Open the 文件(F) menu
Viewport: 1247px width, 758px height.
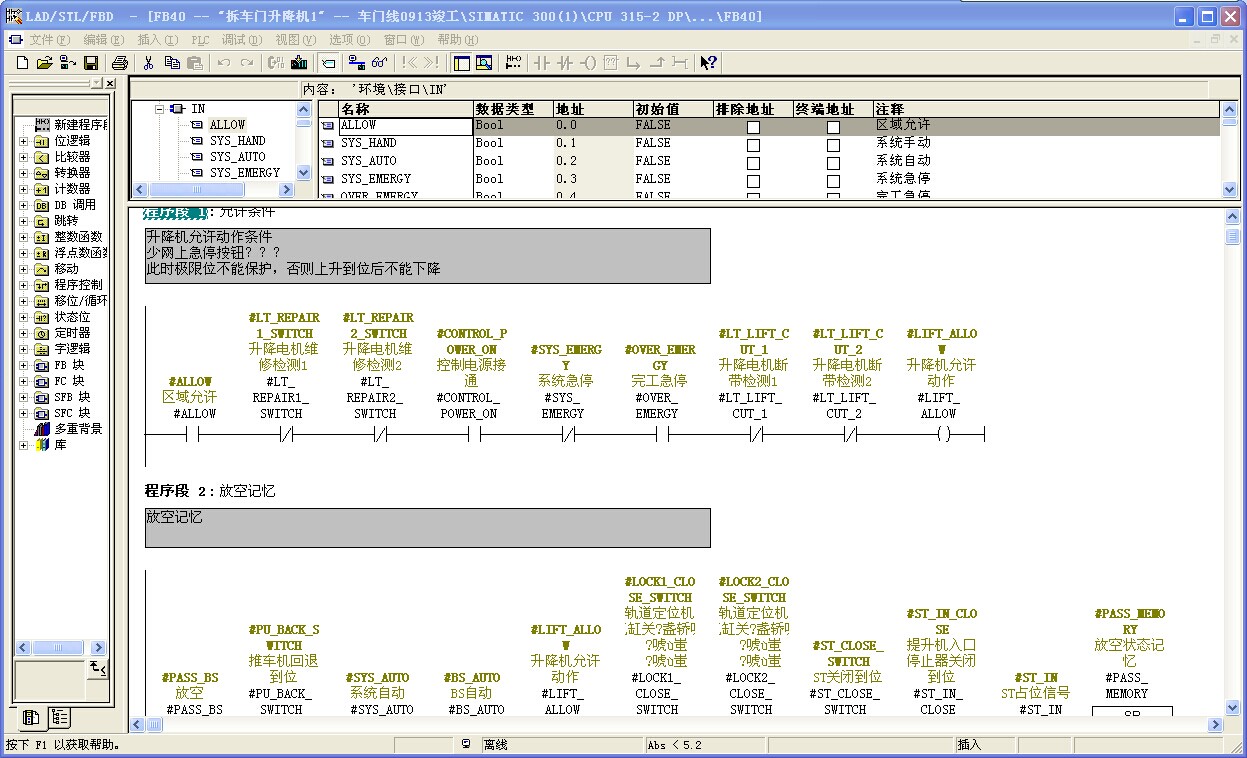click(x=50, y=39)
